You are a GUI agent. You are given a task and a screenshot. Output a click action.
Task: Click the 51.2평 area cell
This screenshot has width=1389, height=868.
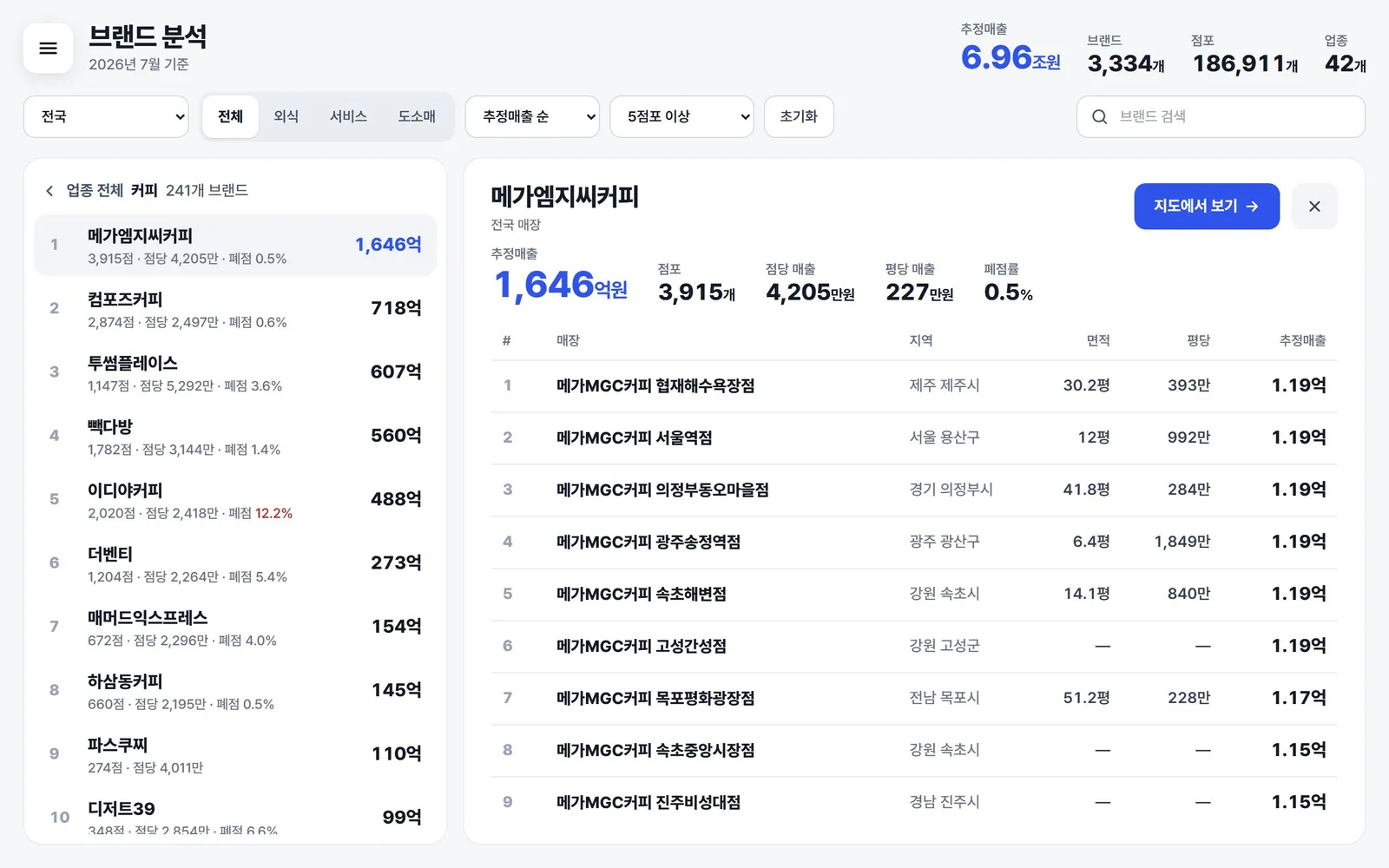pyautogui.click(x=1087, y=698)
